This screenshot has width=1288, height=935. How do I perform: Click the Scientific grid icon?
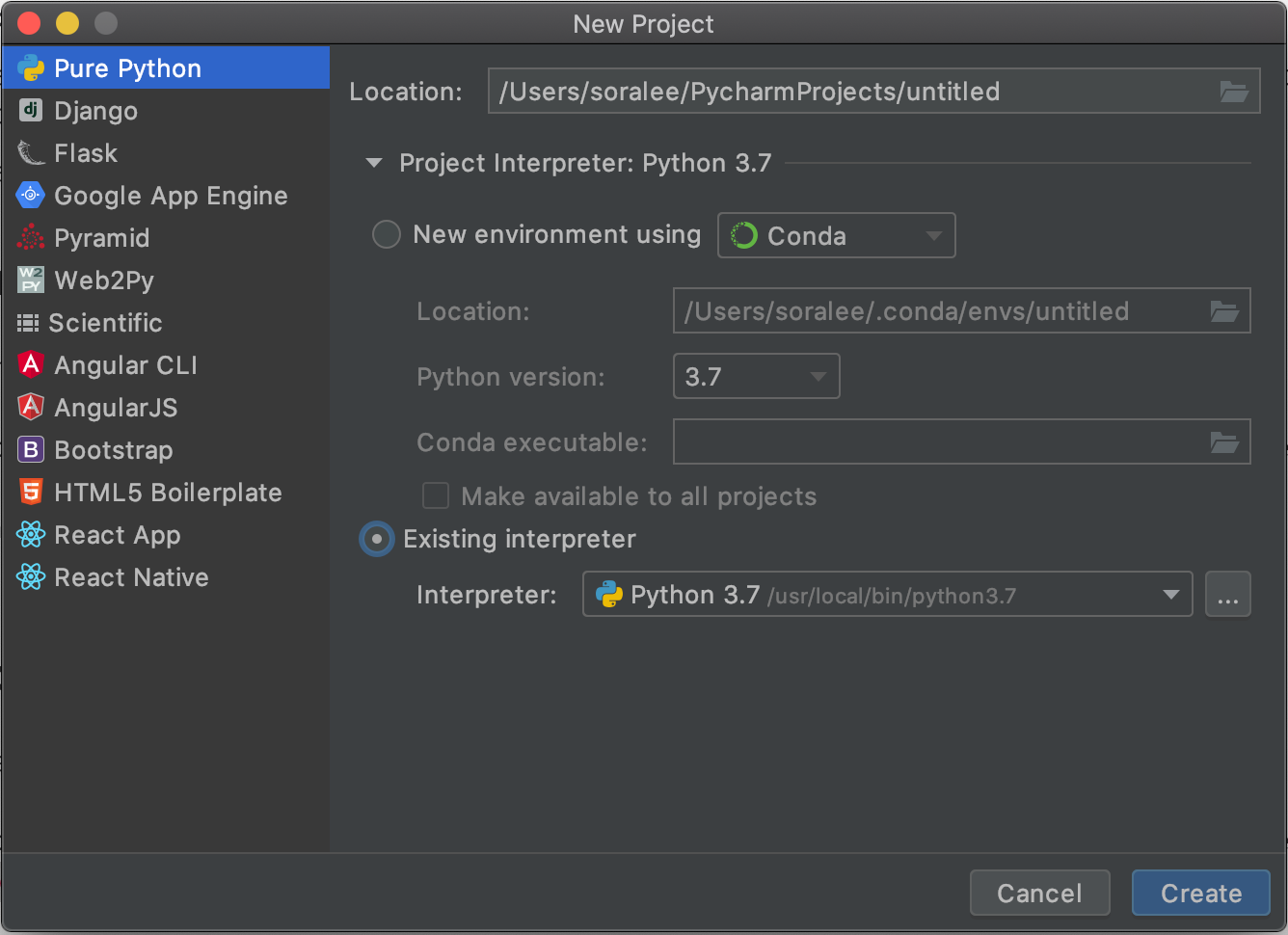coord(28,323)
